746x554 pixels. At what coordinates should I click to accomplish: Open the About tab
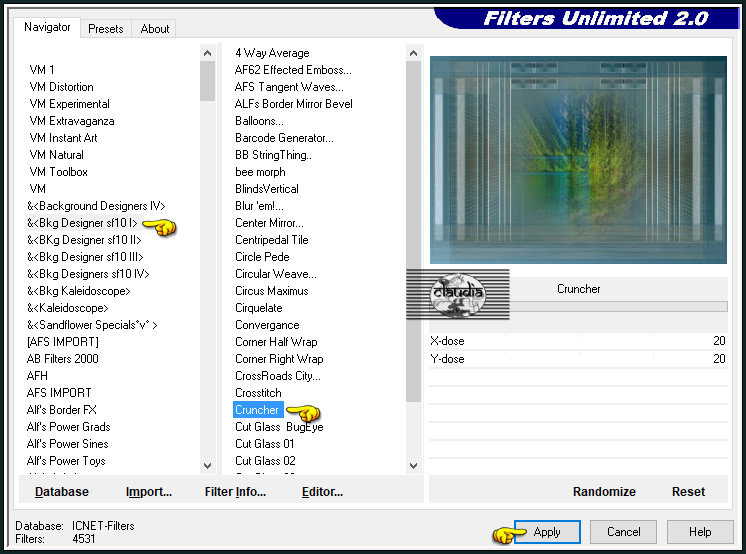point(155,29)
